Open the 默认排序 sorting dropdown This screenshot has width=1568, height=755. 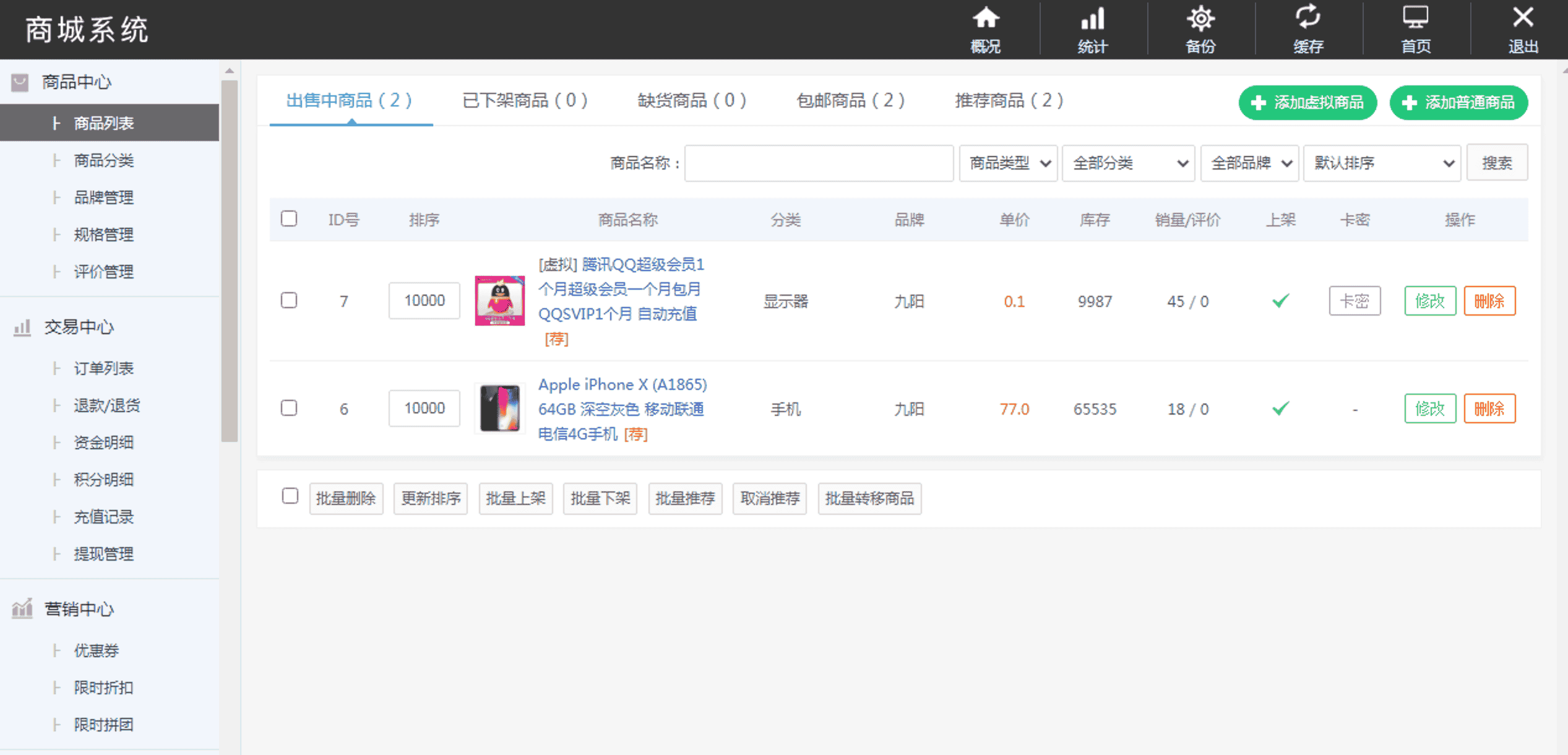(1382, 163)
